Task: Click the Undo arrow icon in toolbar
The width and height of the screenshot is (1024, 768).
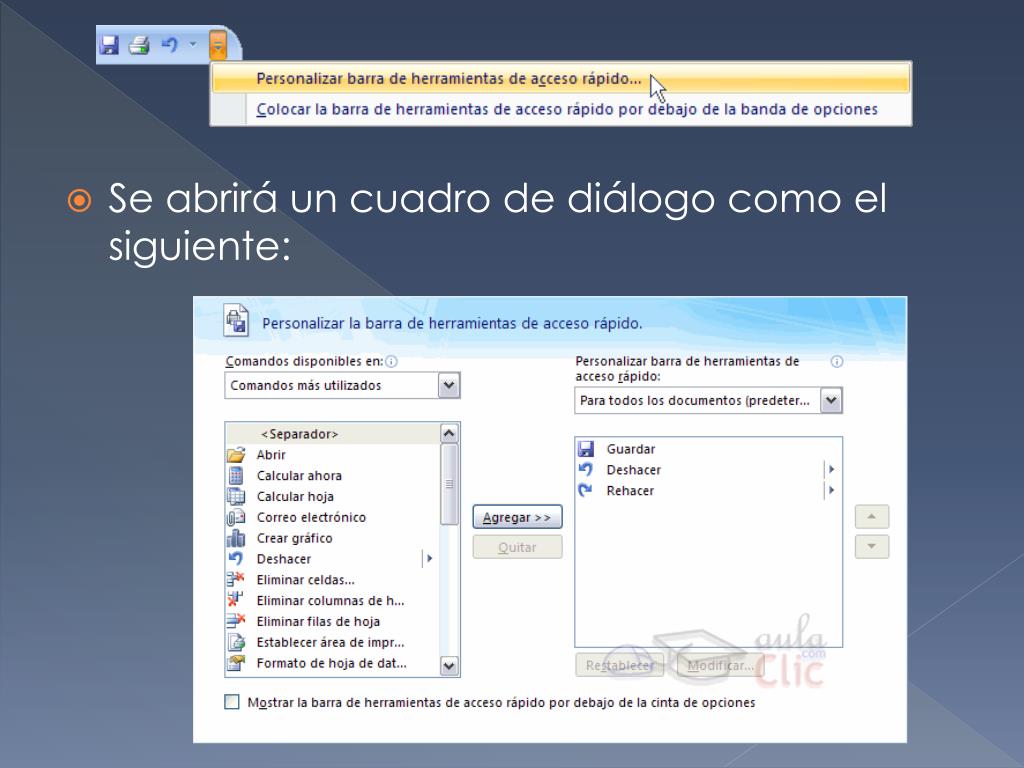Action: 169,45
